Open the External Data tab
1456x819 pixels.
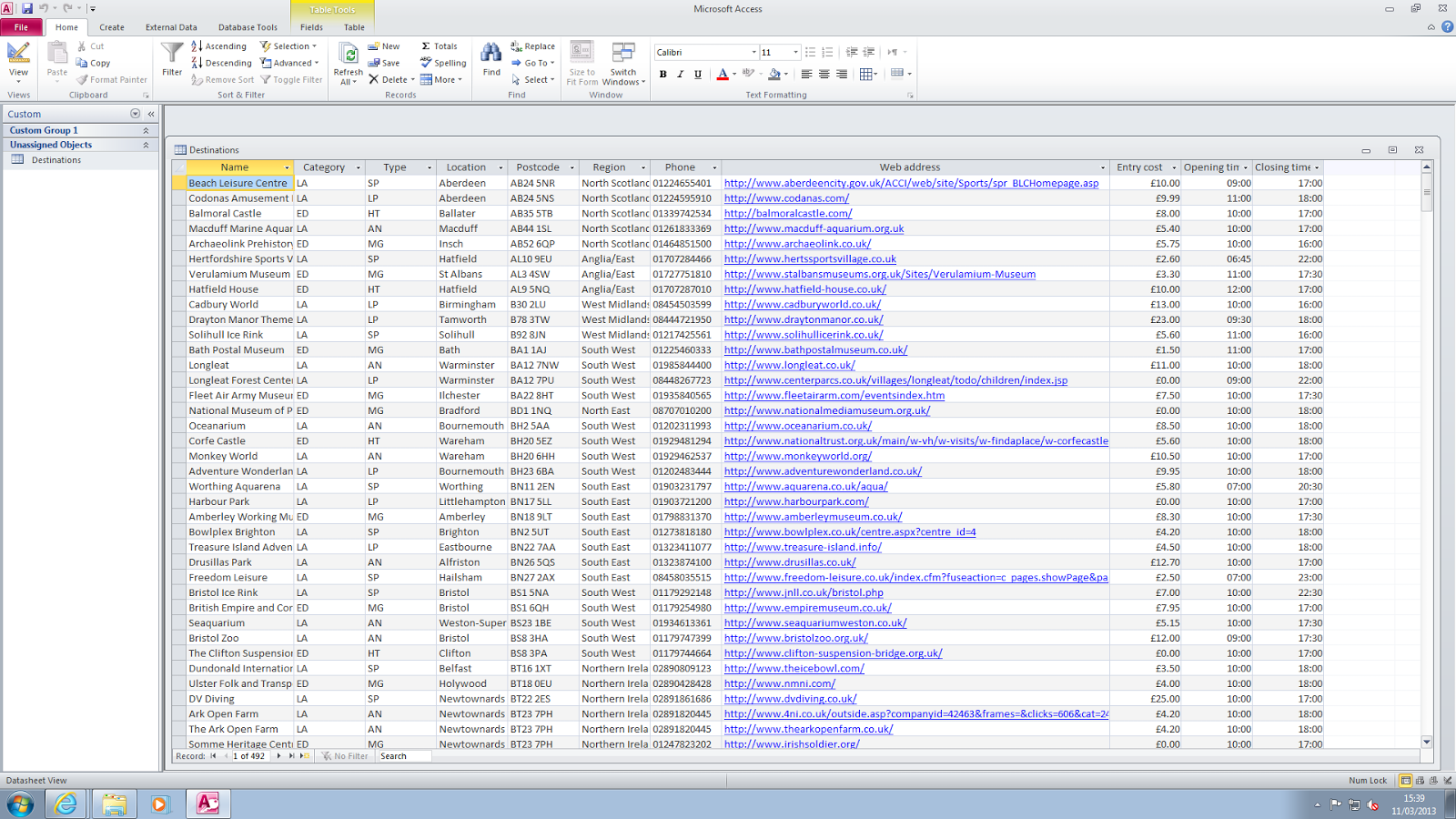(x=171, y=27)
